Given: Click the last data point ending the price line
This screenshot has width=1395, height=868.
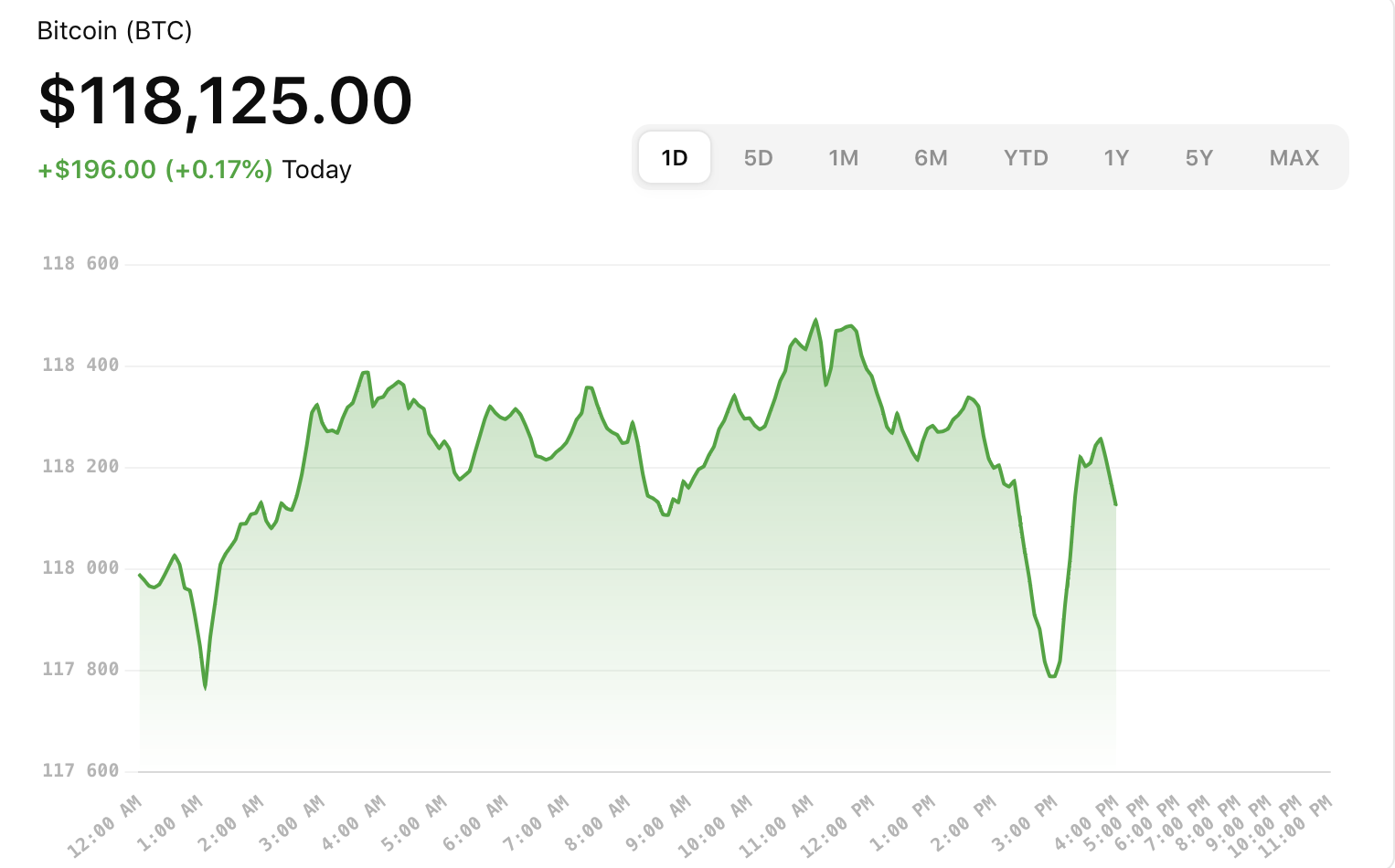Looking at the screenshot, I should pyautogui.click(x=1116, y=504).
